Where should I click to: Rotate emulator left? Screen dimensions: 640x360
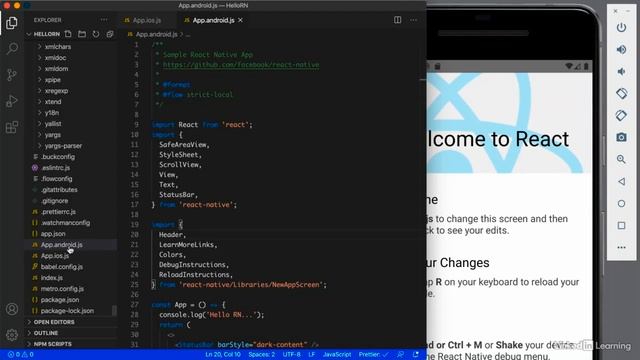621,93
